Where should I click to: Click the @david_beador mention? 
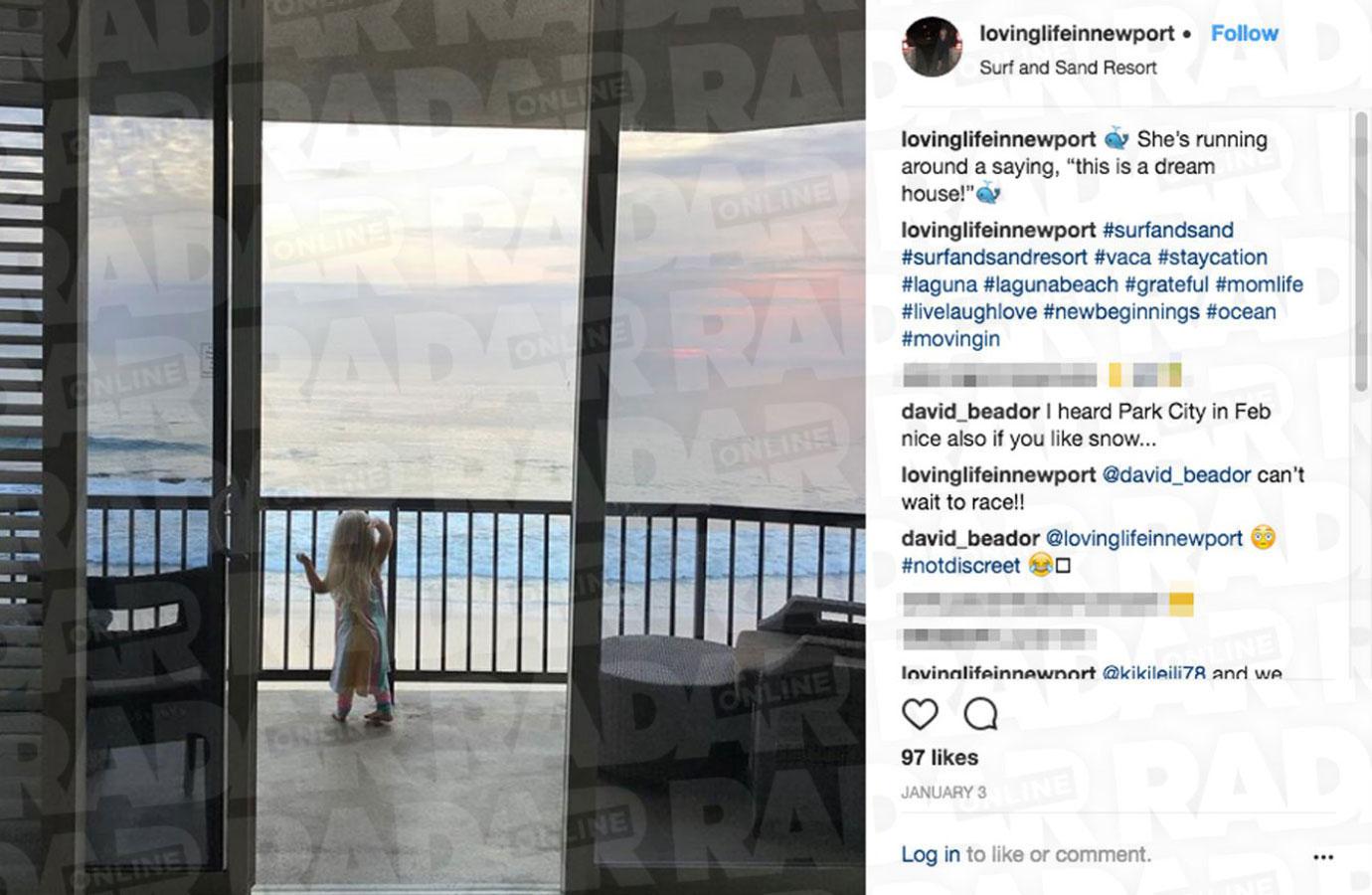[1176, 475]
